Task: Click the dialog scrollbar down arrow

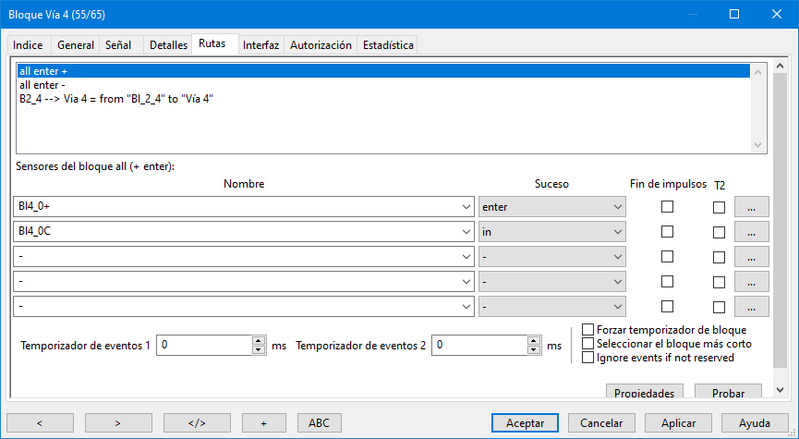Action: (780, 390)
